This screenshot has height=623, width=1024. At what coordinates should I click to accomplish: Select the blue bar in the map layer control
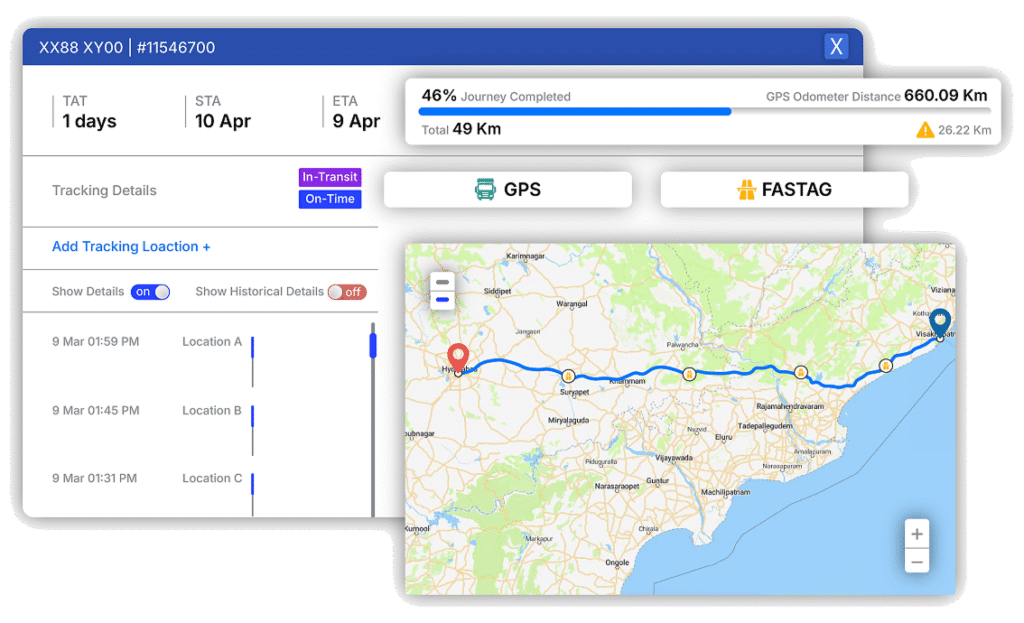pyautogui.click(x=442, y=300)
